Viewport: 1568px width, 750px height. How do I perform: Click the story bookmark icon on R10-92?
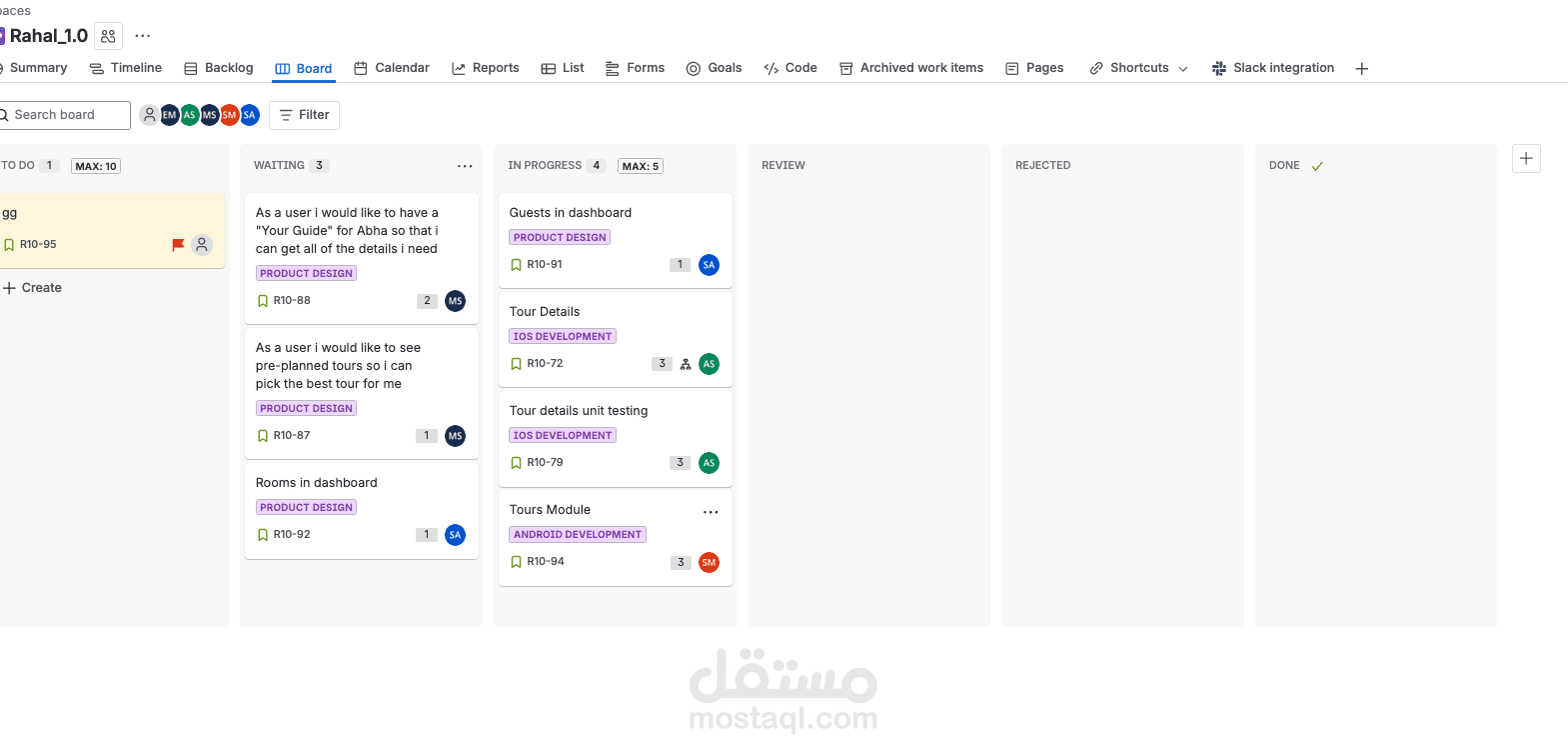click(x=263, y=535)
